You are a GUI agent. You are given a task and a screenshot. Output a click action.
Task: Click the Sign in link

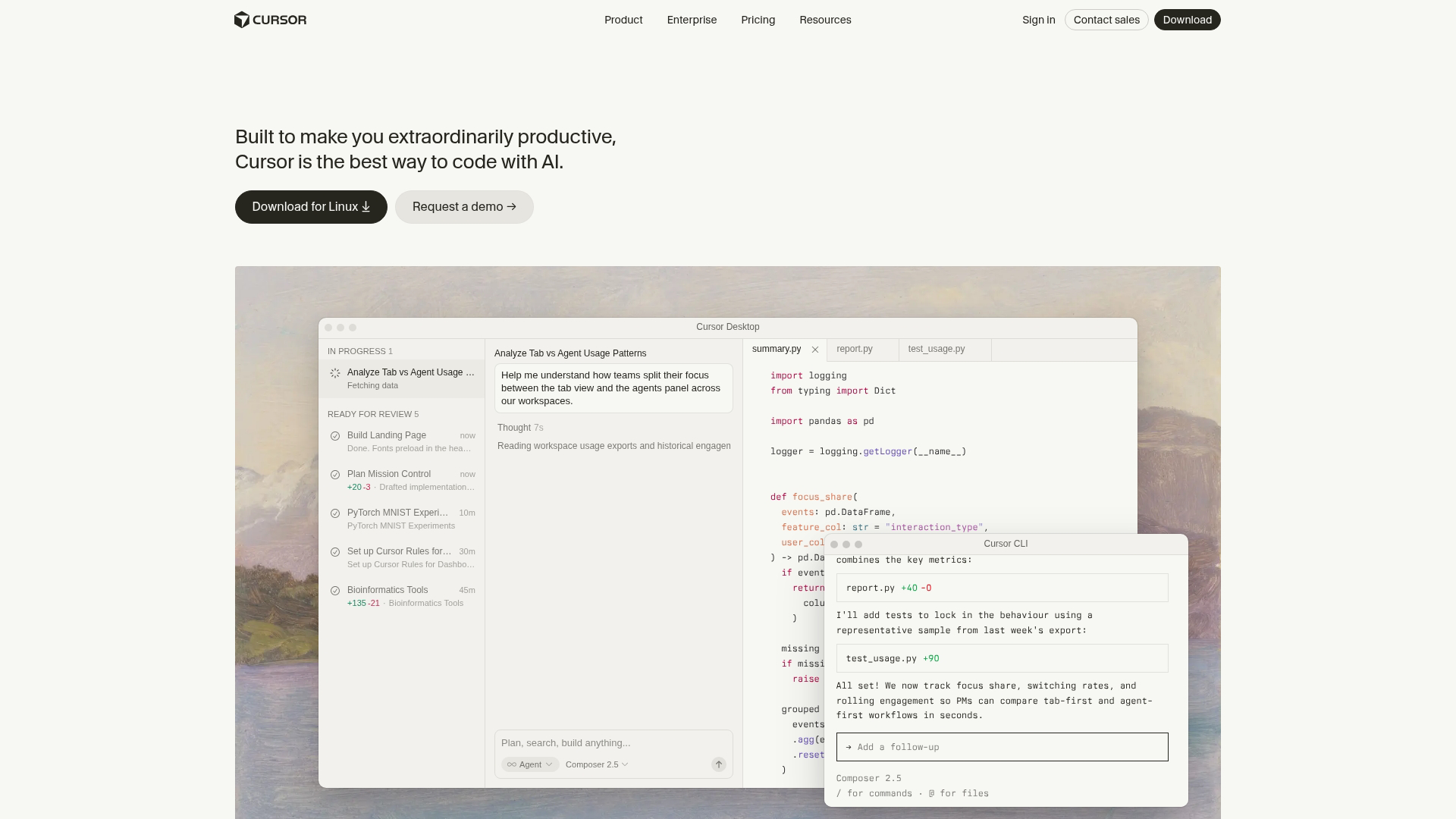click(x=1038, y=20)
